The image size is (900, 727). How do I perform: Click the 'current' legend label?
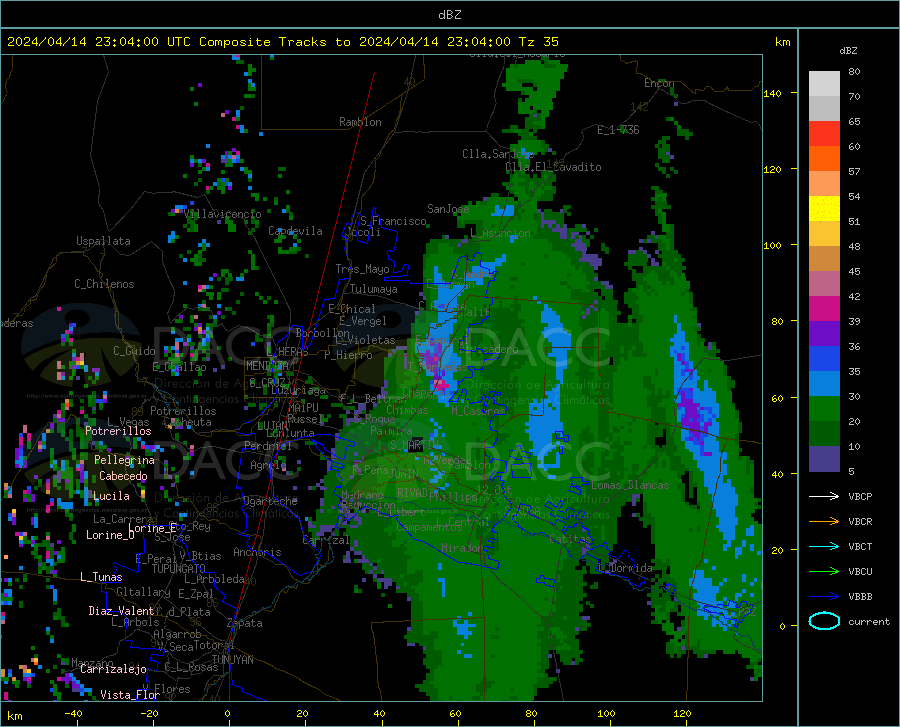click(x=869, y=621)
